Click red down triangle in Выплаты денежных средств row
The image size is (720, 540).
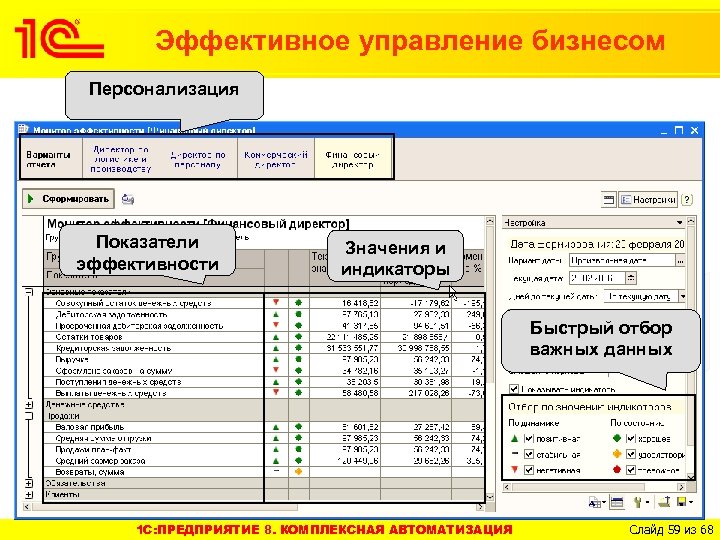coord(276,392)
